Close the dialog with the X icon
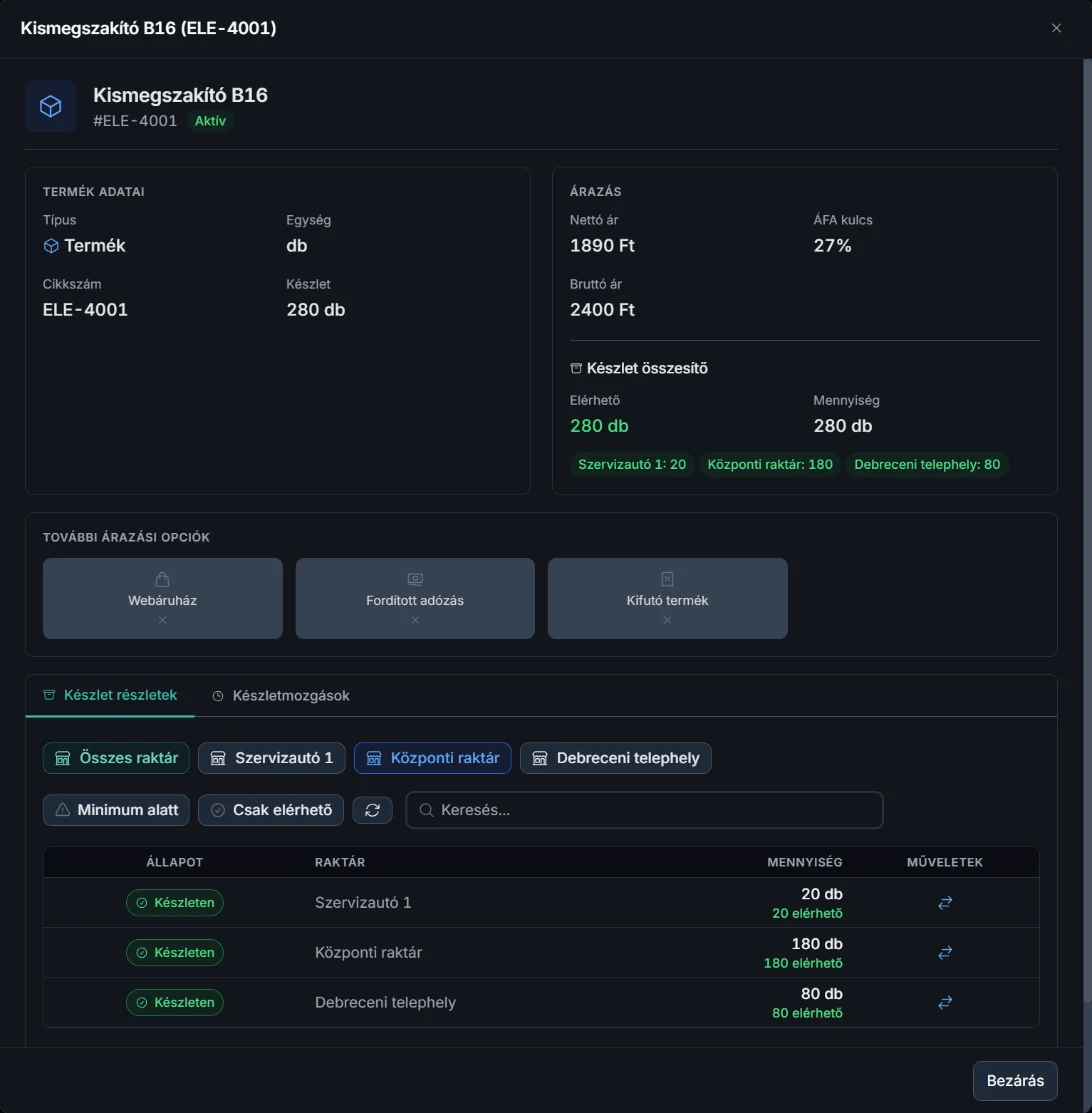 1056,28
